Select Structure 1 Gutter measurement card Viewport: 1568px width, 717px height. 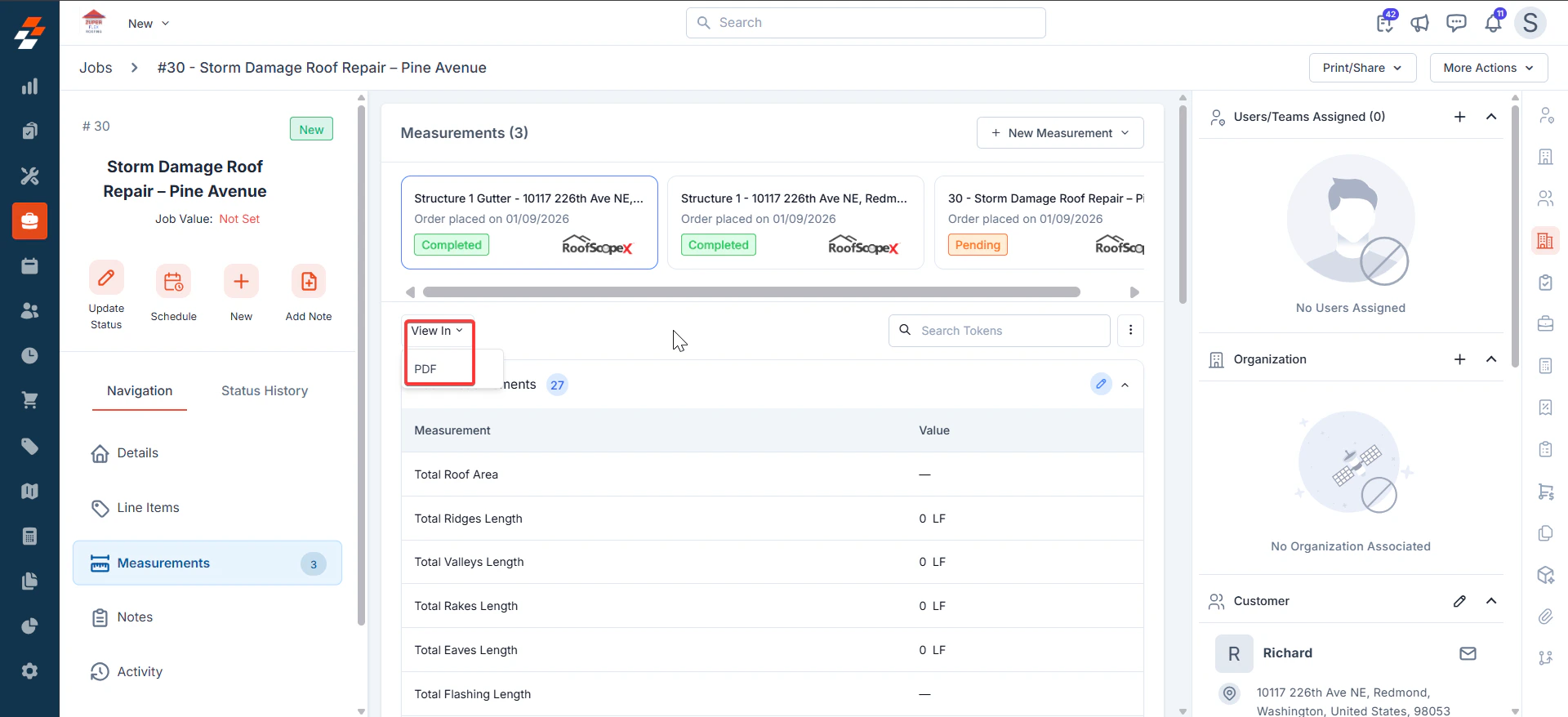pos(529,222)
